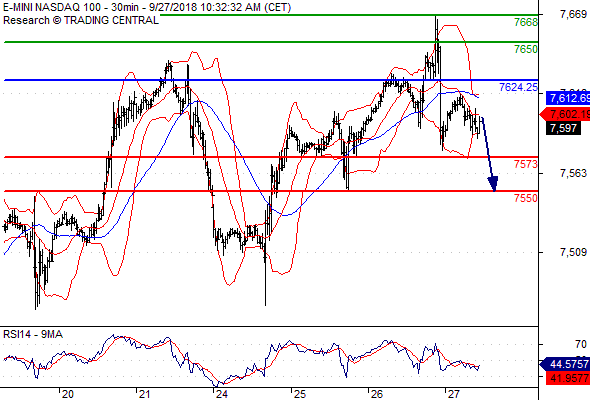Click the 7668 resistance level label
Image resolution: width=590 pixels, height=400 pixels.
pos(526,22)
